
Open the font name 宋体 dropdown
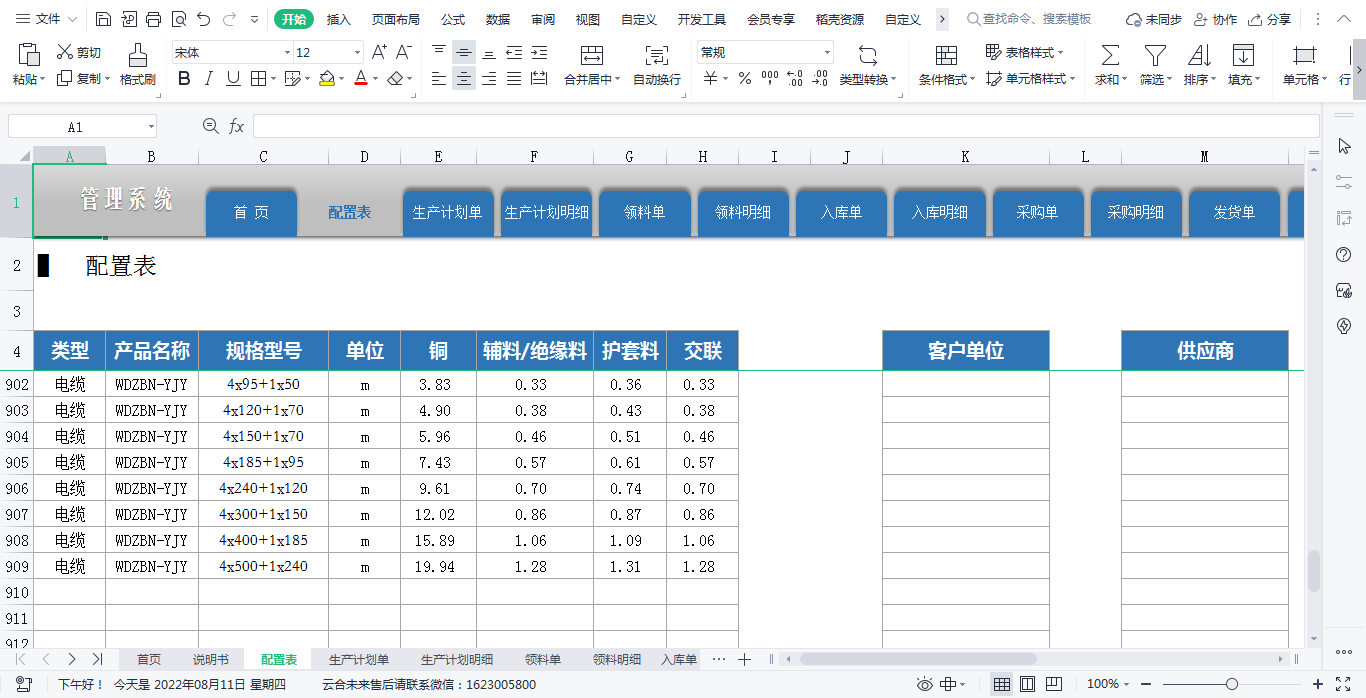[x=287, y=53]
